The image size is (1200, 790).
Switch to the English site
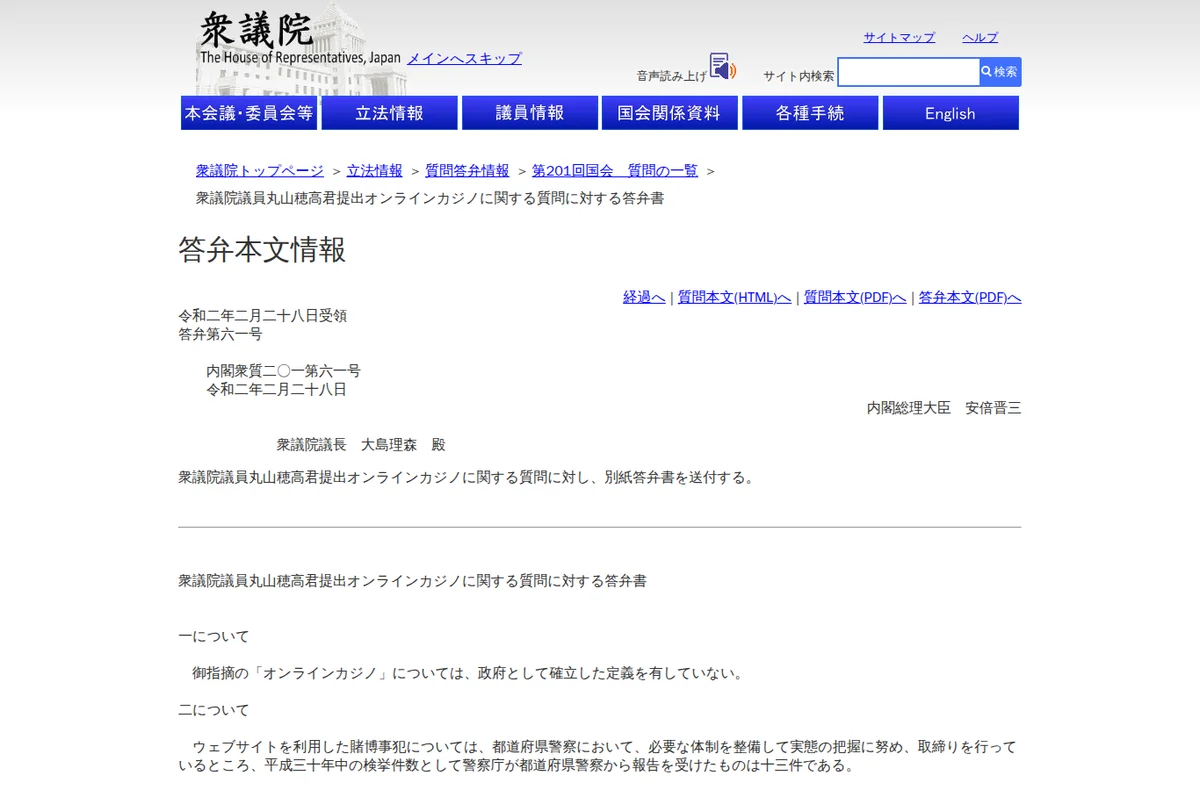point(950,113)
